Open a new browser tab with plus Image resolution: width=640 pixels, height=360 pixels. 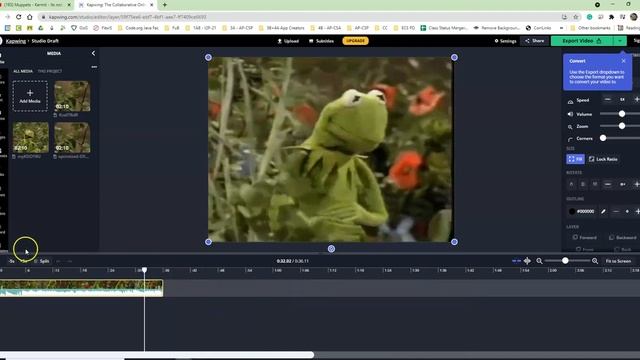coord(164,5)
